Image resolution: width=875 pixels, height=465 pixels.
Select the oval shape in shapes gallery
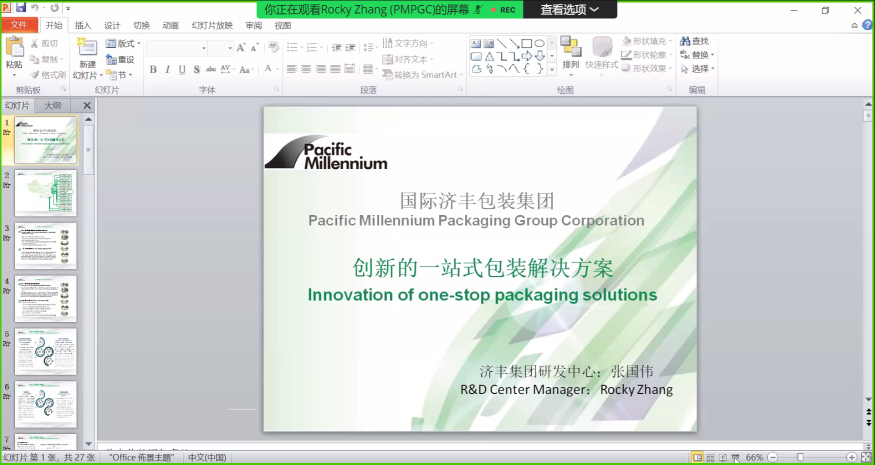click(x=539, y=44)
